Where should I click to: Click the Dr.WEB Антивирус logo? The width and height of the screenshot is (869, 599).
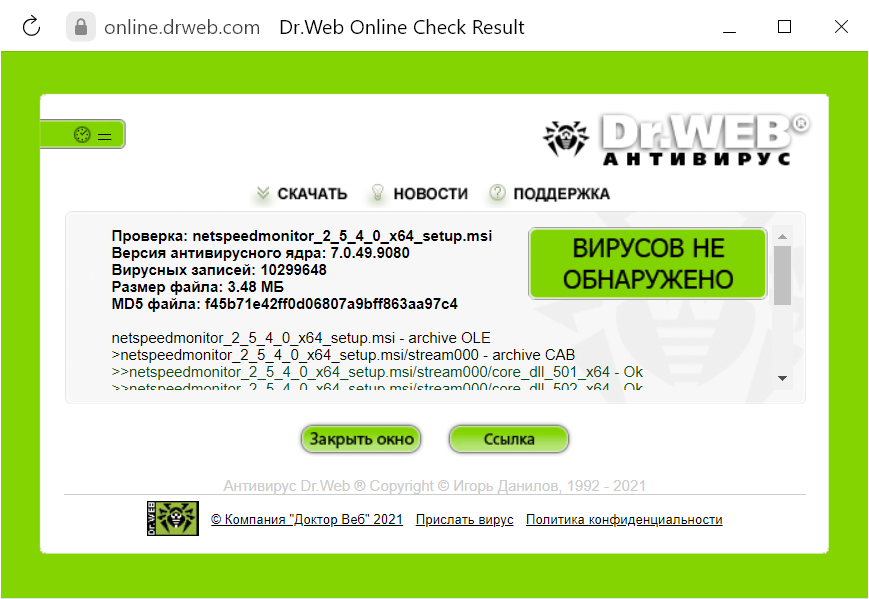[676, 138]
